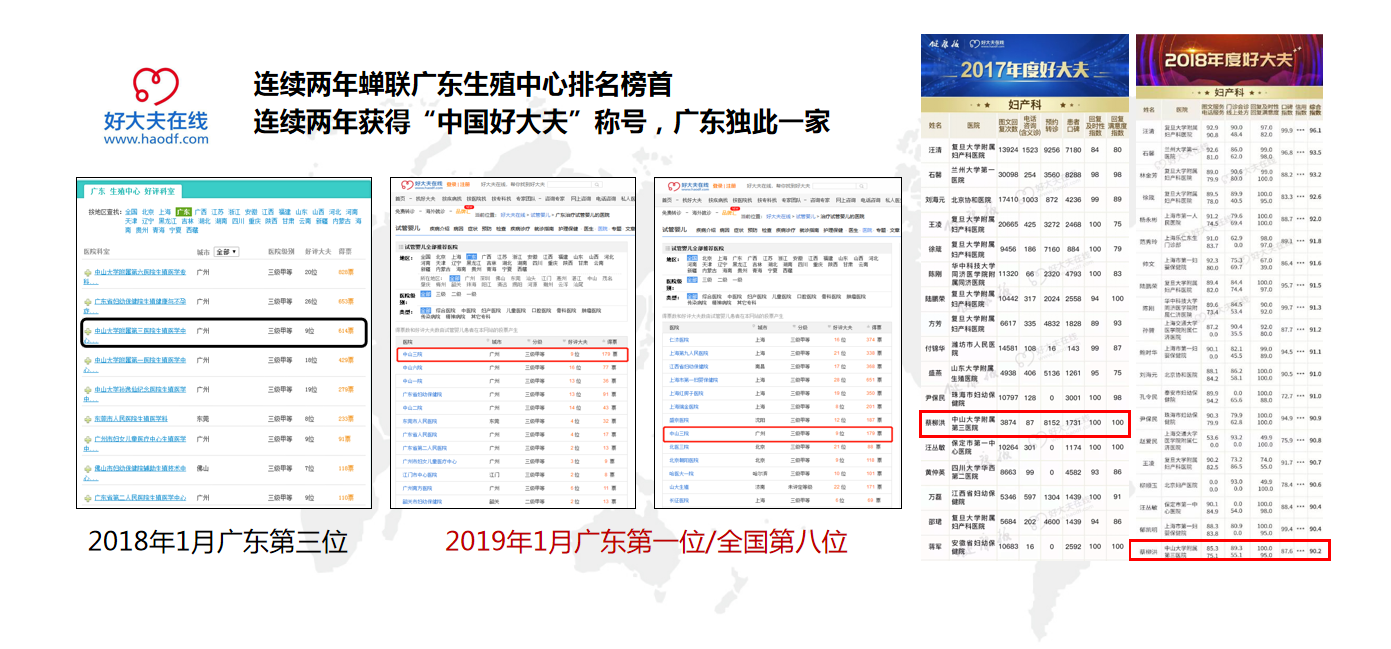1391x649 pixels.
Task: Click search input in Guangdong 试管婴儿 page header
Action: (x=569, y=185)
